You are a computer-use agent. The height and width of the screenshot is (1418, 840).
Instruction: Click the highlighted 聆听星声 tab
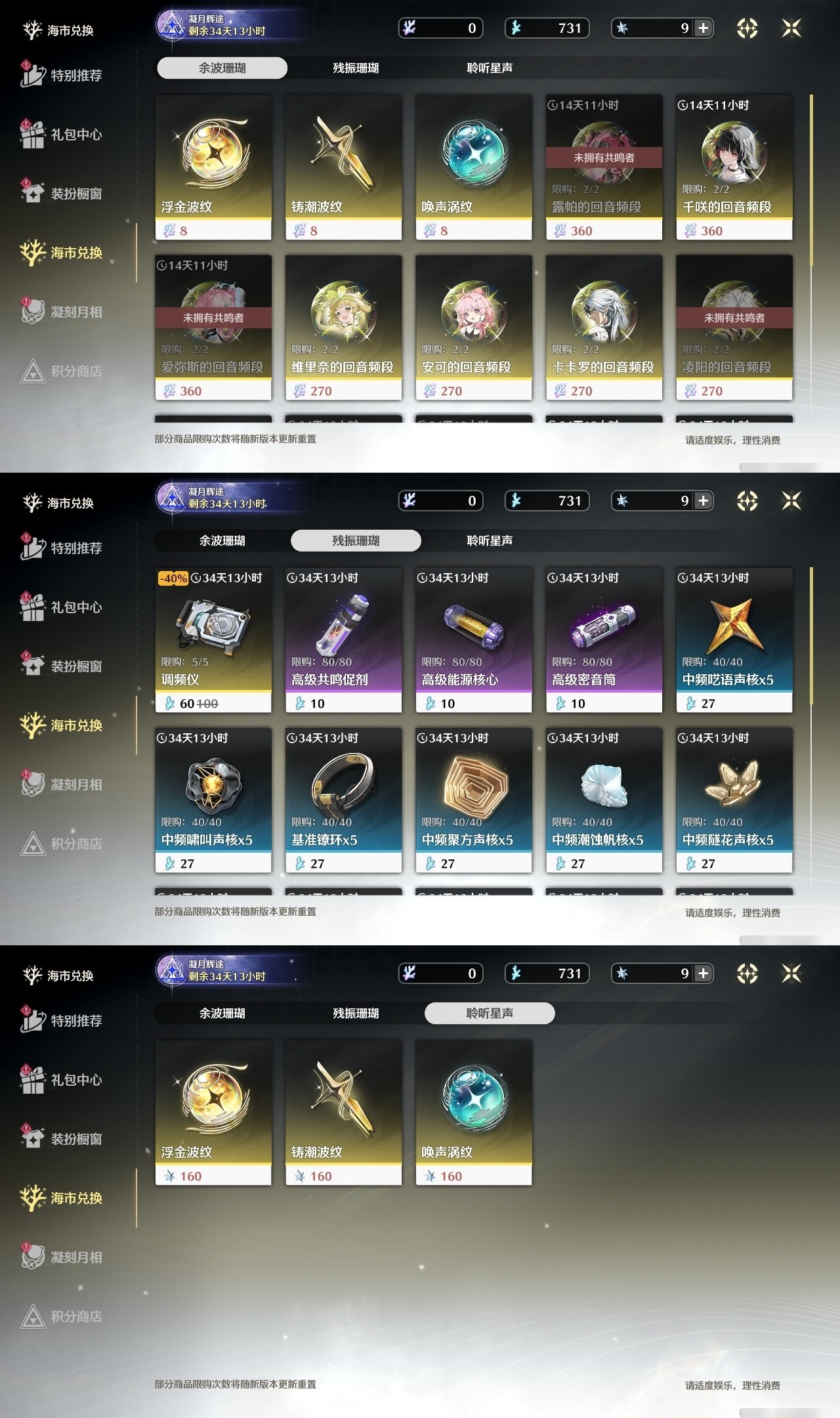tap(490, 1013)
